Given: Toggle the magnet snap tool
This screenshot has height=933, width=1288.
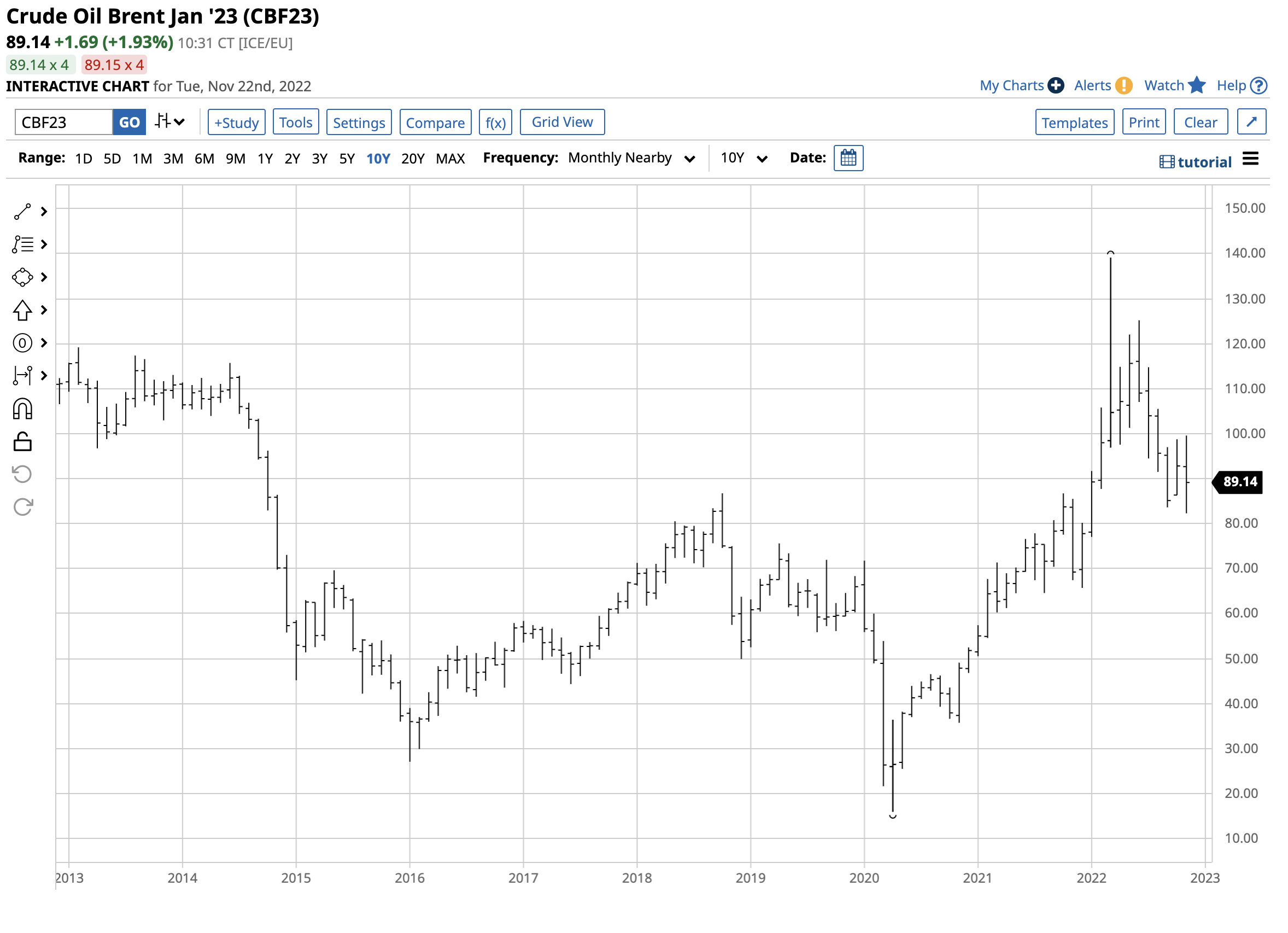Looking at the screenshot, I should click(x=22, y=409).
